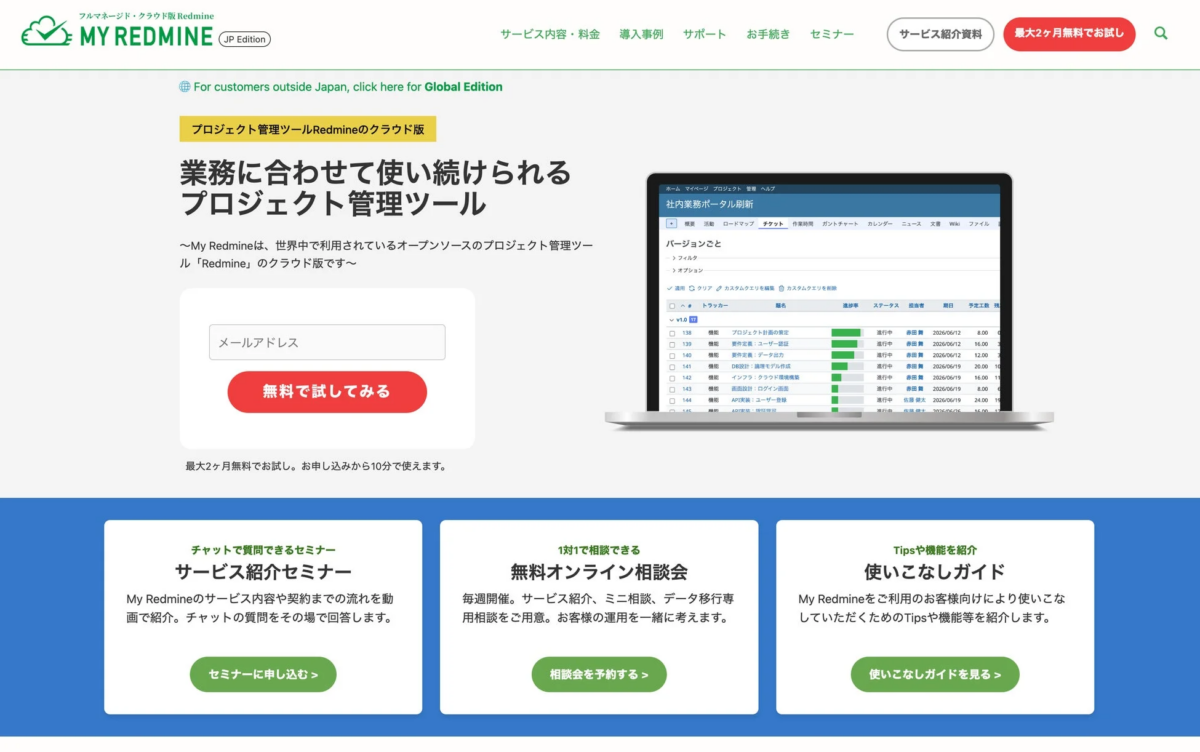Viewport: 1200px width, 752px height.
Task: Select the チケット tab in laptop screenshot
Action: click(x=773, y=224)
